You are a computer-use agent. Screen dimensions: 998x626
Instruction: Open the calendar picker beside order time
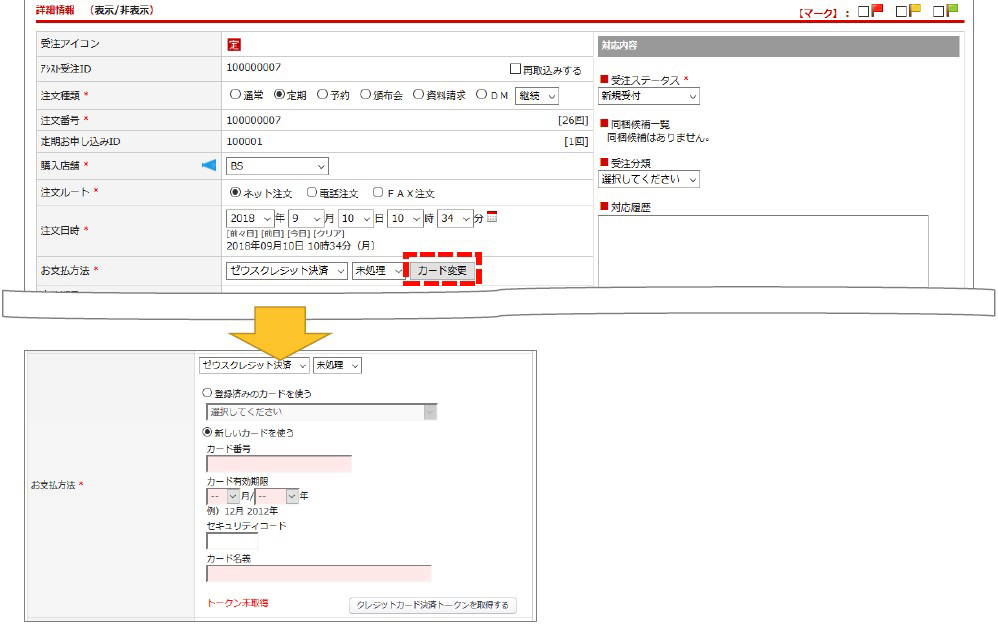click(x=491, y=217)
